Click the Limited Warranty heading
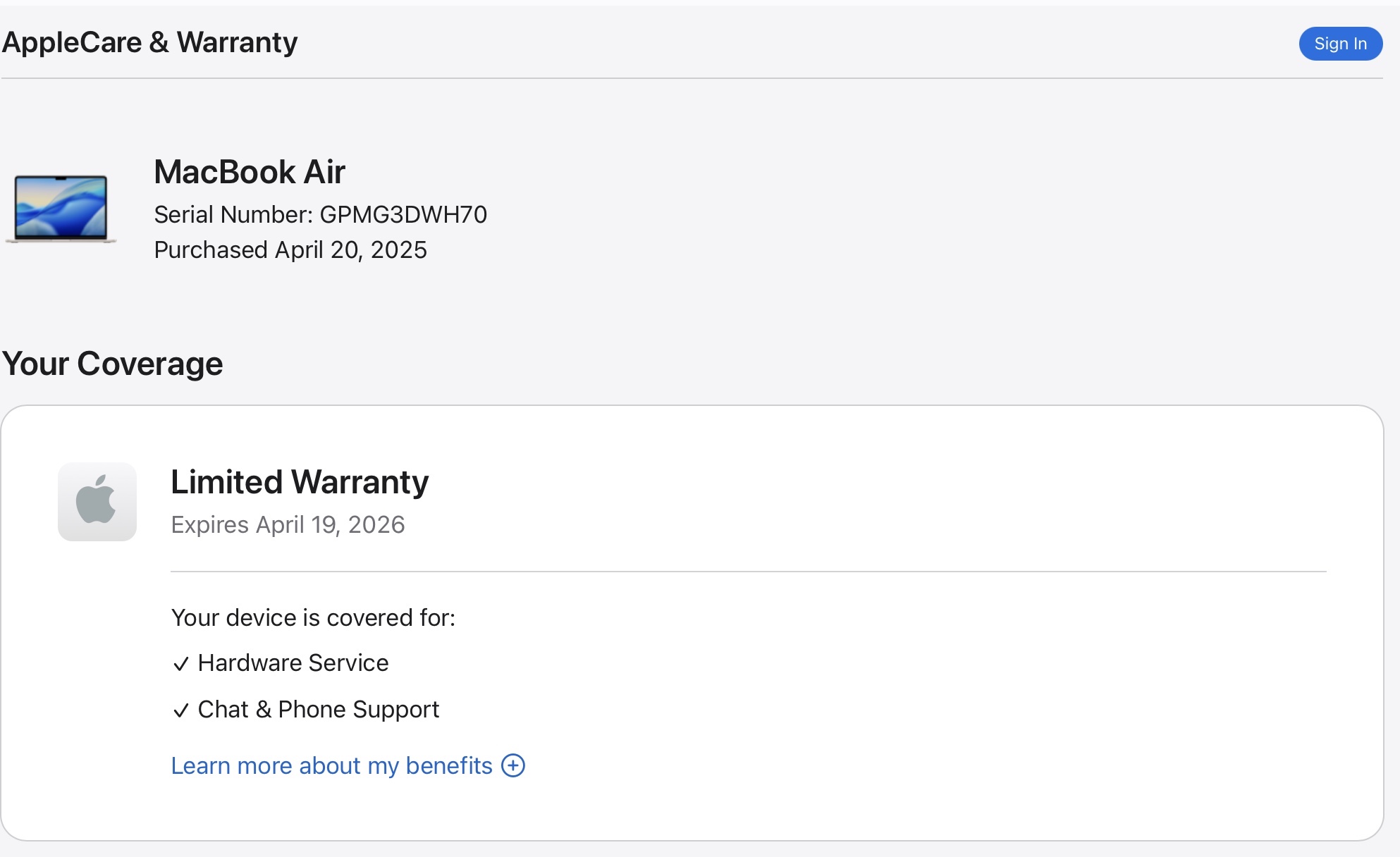 (x=300, y=482)
